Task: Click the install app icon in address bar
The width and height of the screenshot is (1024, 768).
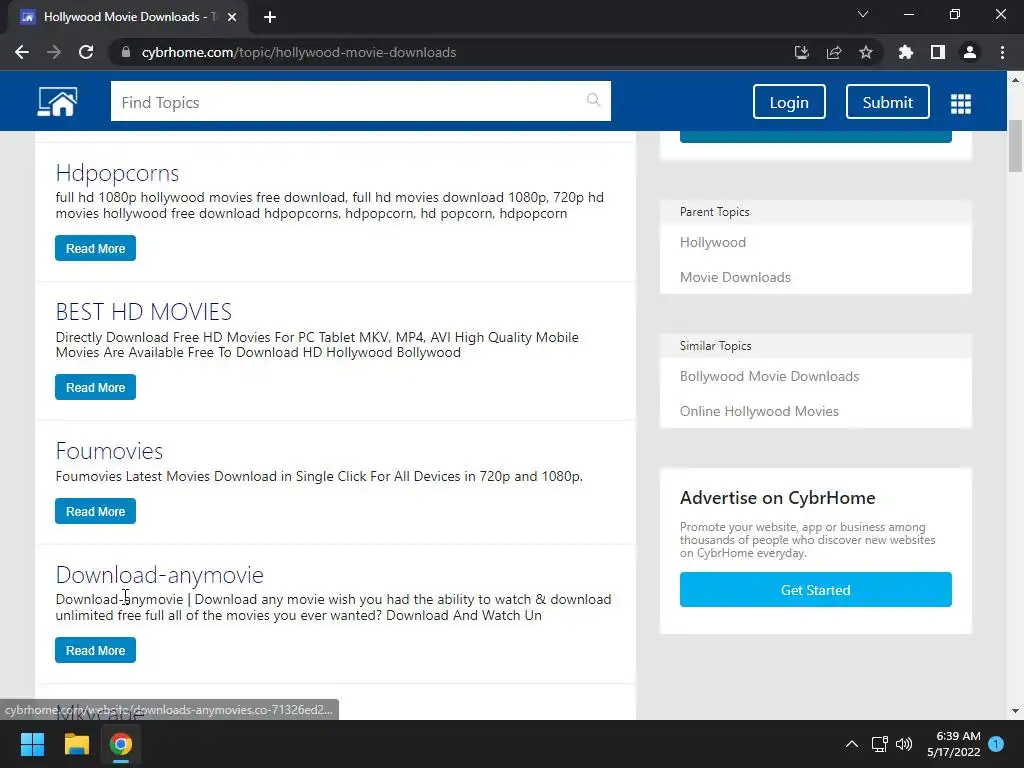Action: 801,52
